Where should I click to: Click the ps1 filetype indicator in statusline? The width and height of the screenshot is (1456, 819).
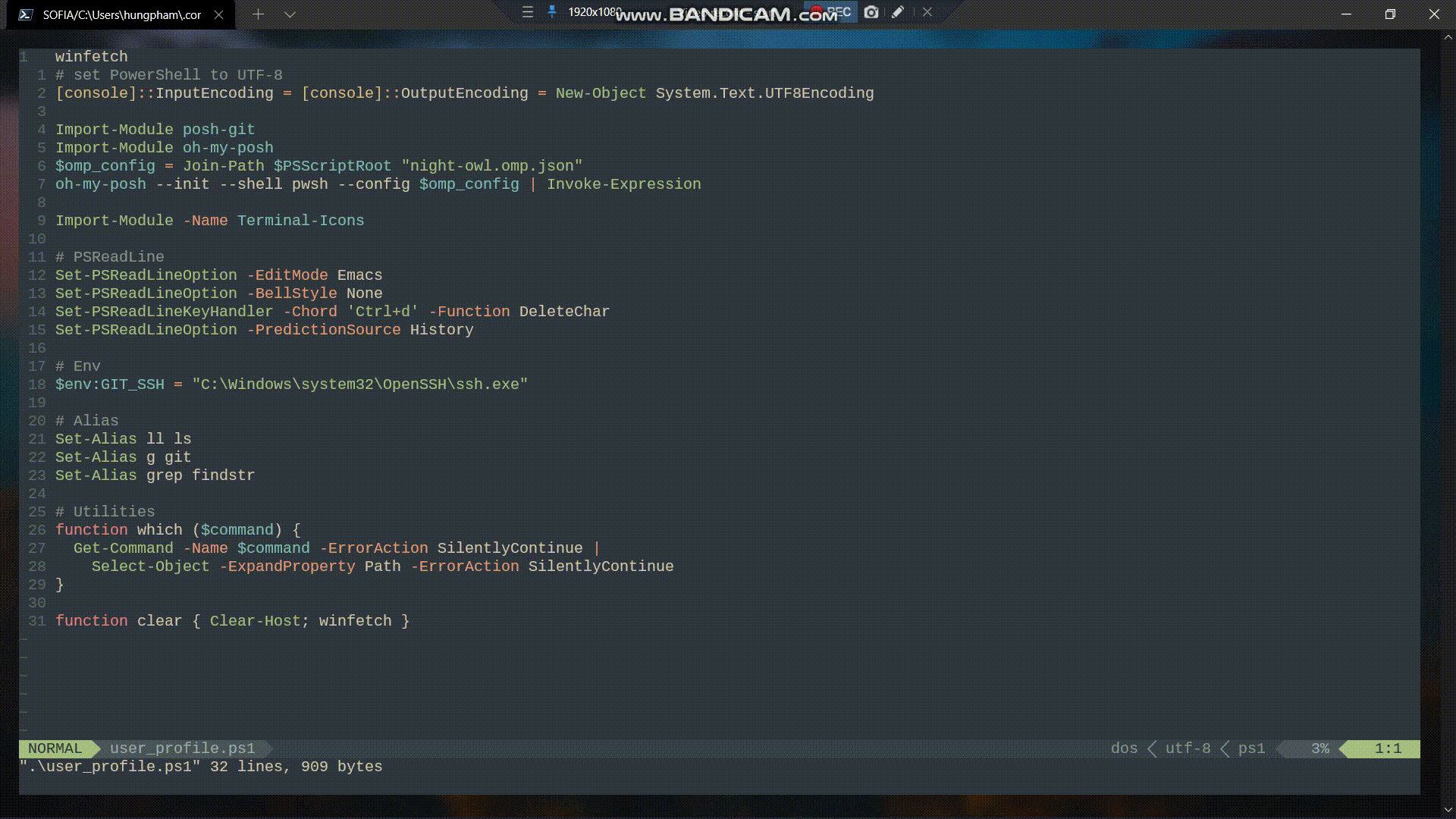click(1250, 748)
